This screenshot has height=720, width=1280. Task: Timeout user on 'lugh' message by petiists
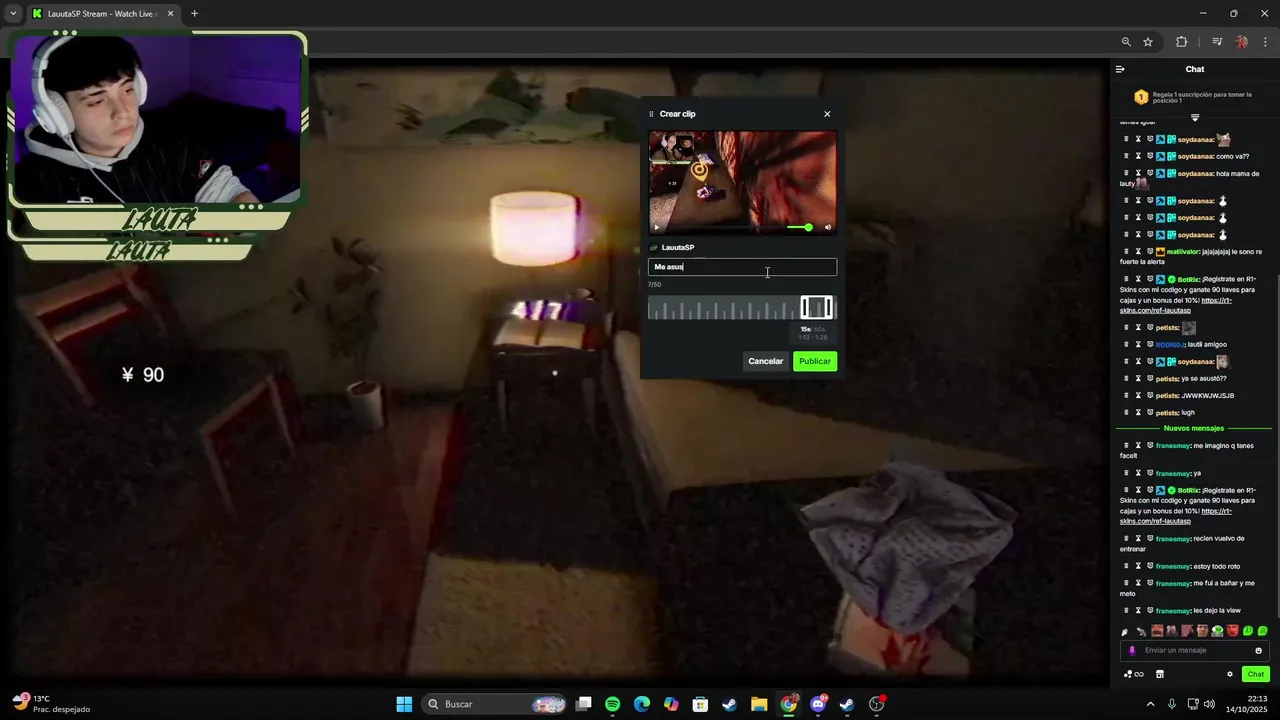tap(1138, 412)
